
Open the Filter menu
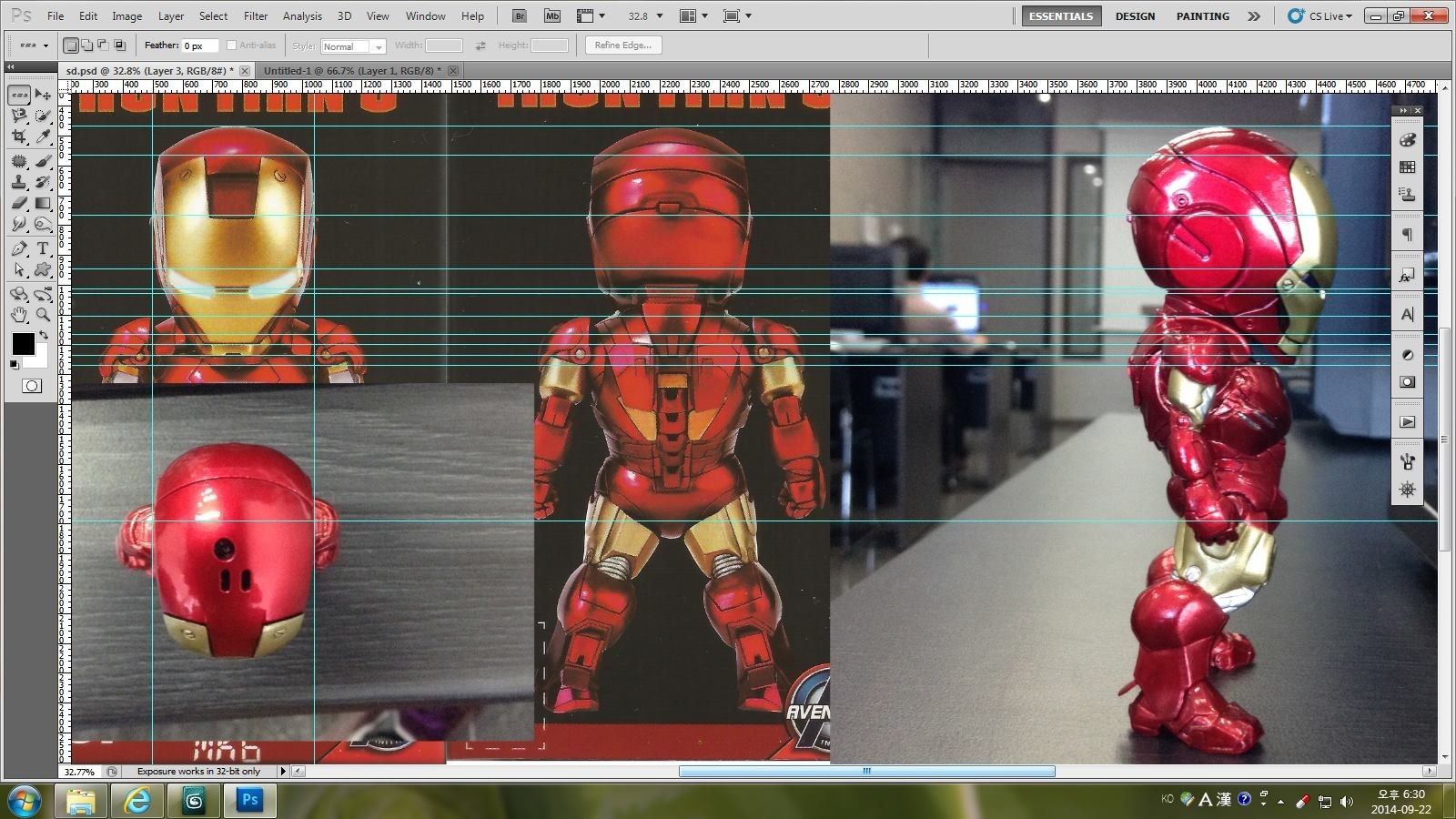(256, 15)
